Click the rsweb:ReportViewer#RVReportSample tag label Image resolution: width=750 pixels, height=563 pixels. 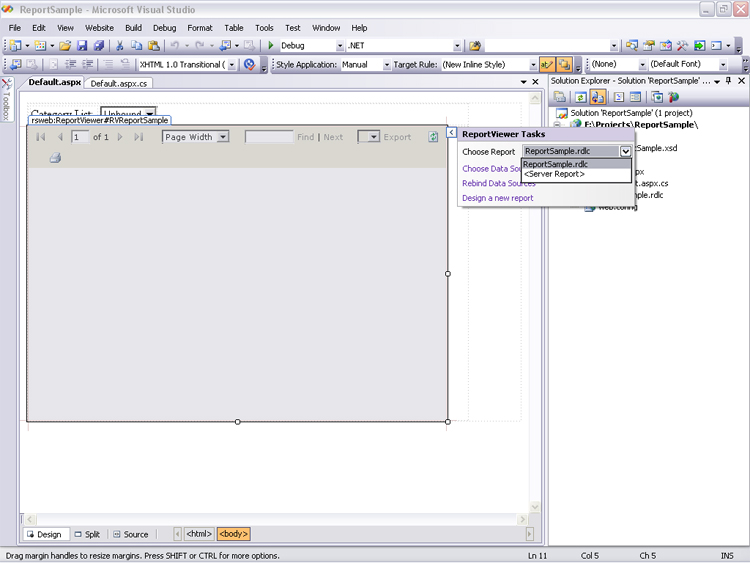pos(99,120)
